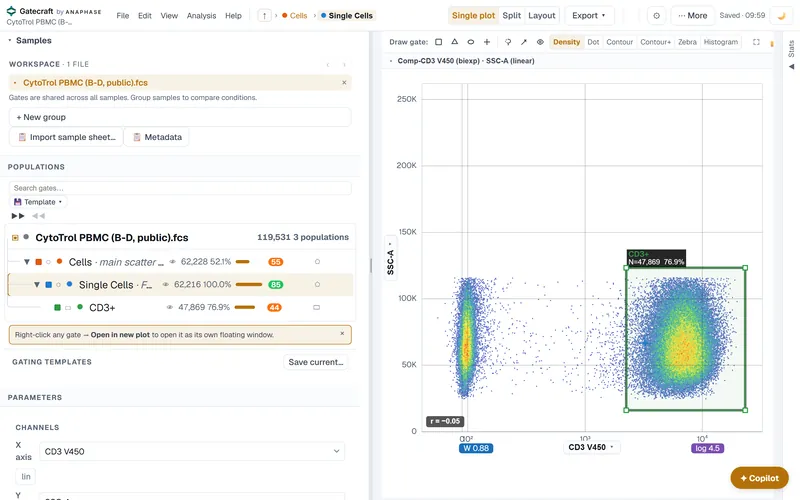800x500 pixels.
Task: Click the workspace previous arrow
Action: (328, 64)
